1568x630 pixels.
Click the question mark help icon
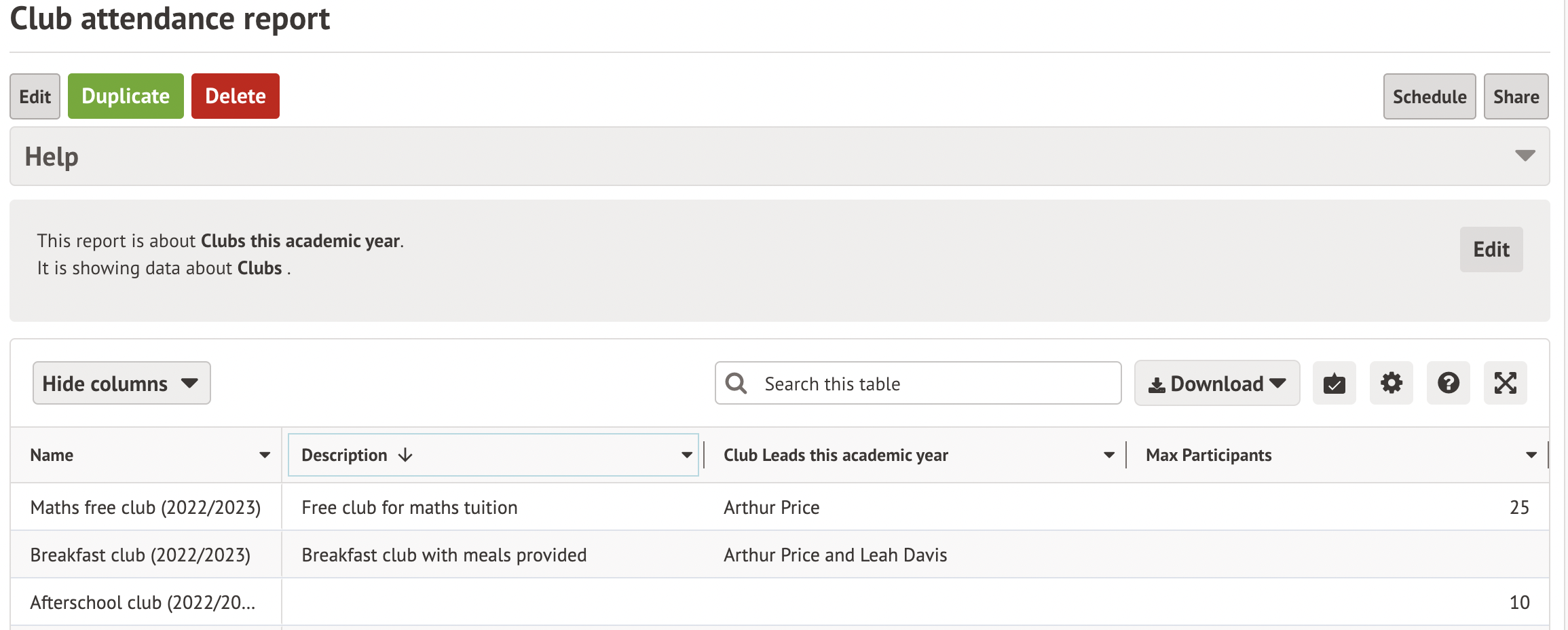[x=1448, y=384]
